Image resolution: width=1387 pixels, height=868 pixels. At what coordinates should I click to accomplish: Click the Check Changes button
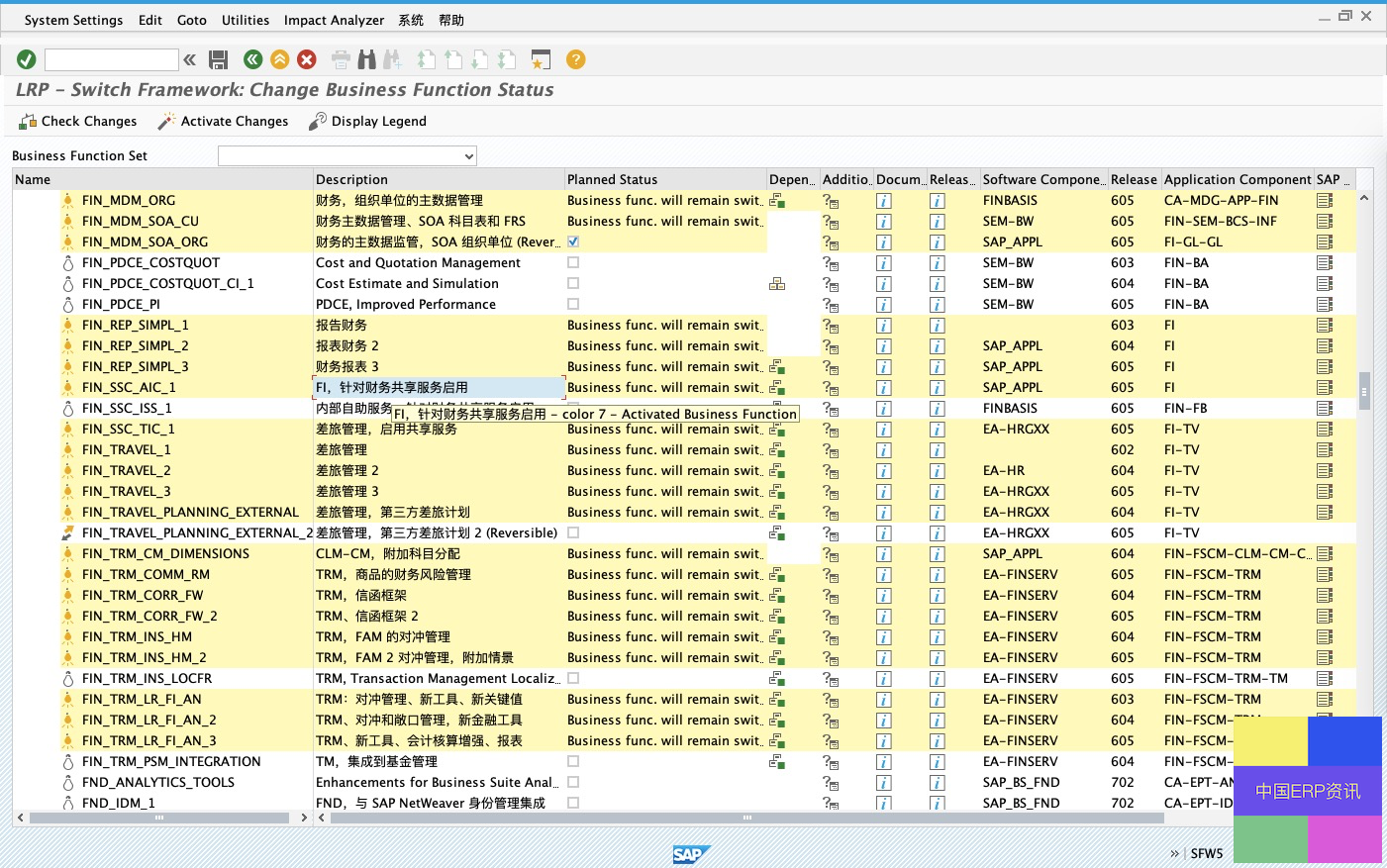77,121
